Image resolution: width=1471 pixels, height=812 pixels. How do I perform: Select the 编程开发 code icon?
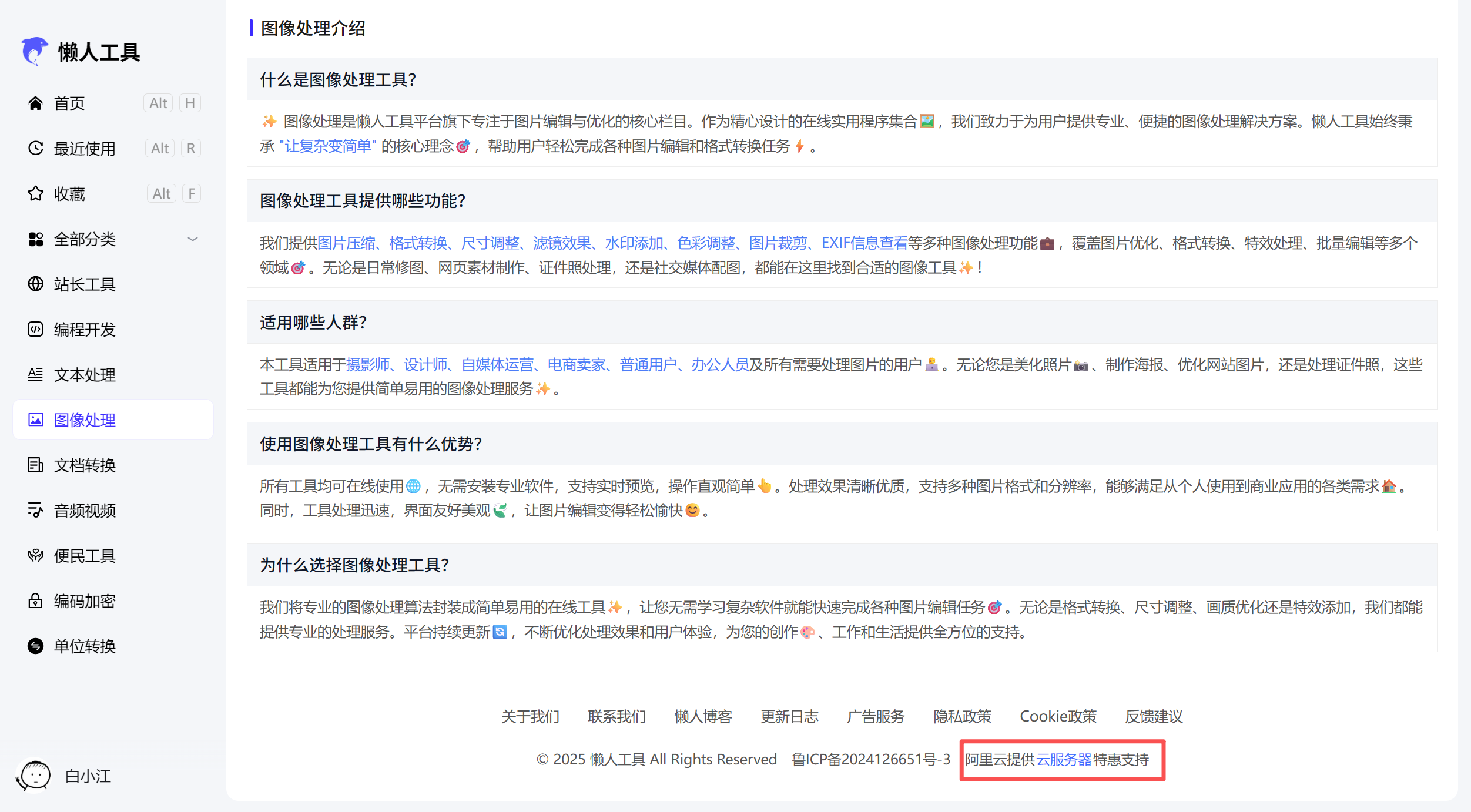tap(35, 329)
